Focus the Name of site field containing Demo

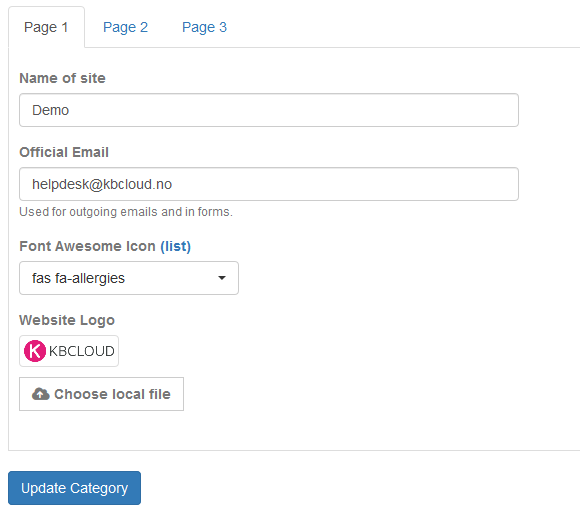click(x=269, y=110)
